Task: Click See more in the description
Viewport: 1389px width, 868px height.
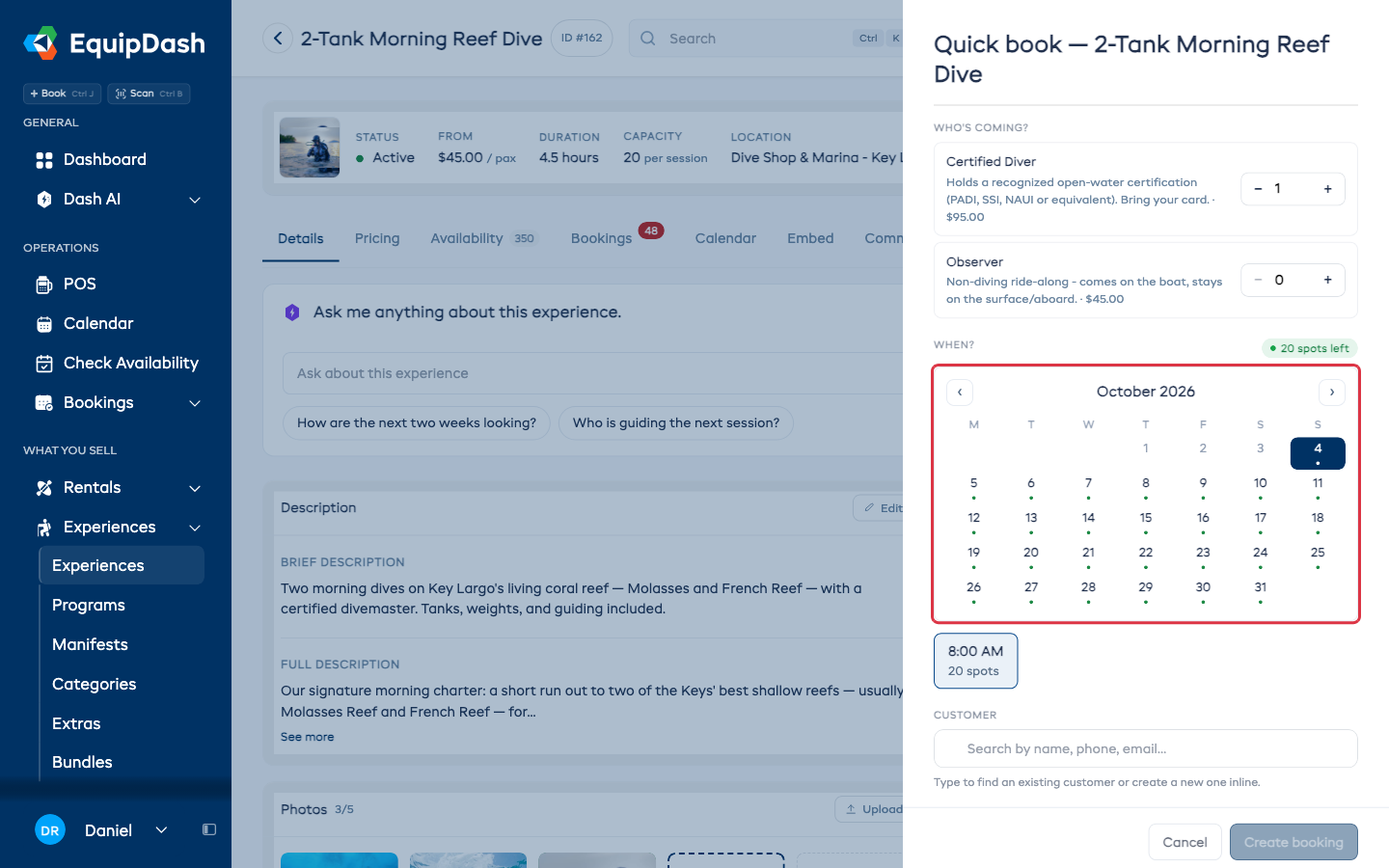Action: [308, 737]
